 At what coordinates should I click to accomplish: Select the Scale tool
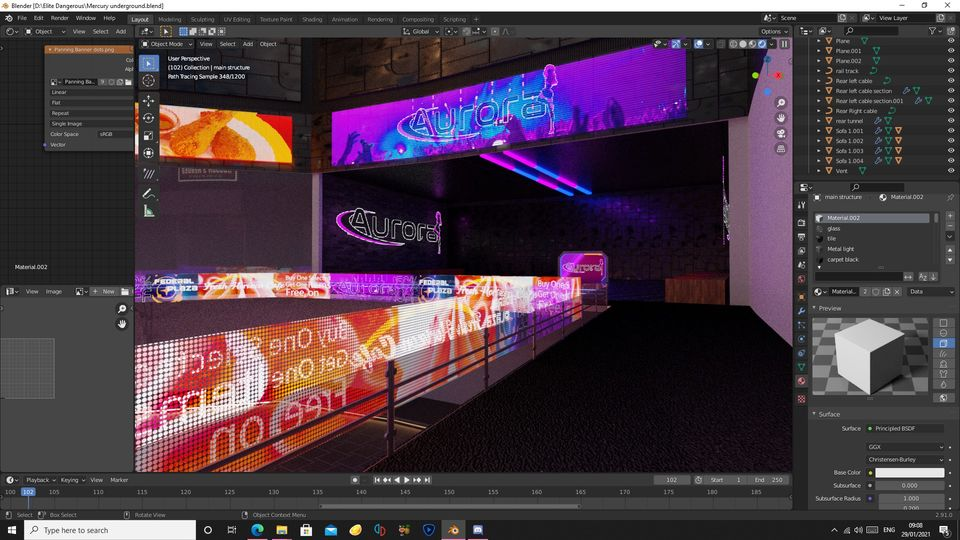pos(148,136)
